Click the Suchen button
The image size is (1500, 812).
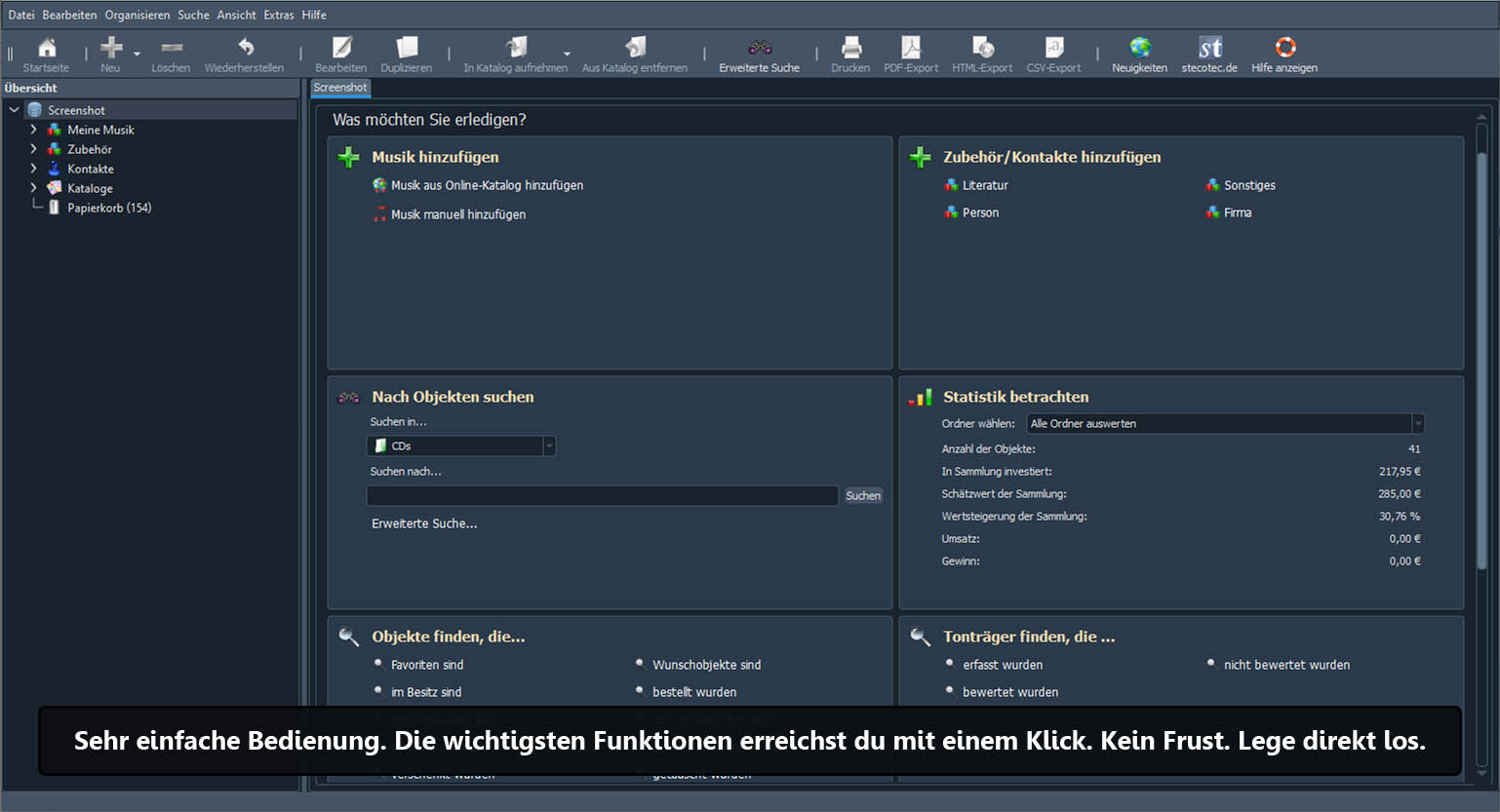[x=863, y=495]
